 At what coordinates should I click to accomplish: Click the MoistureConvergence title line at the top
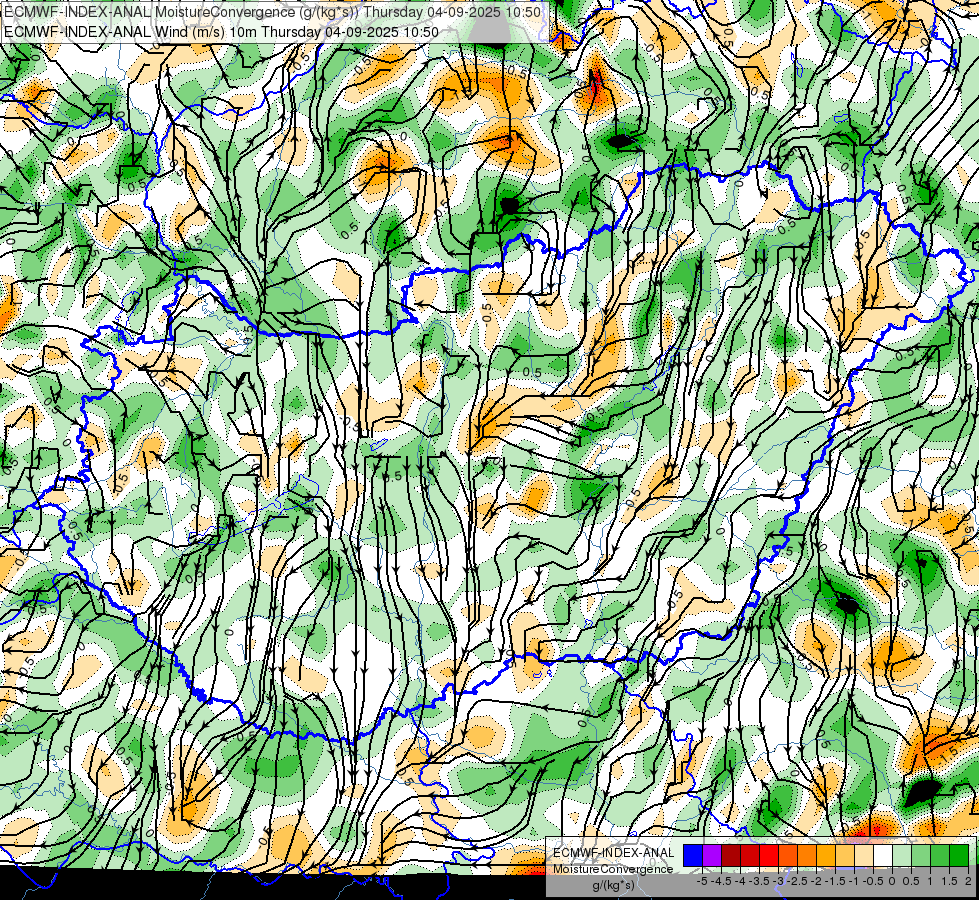(x=272, y=11)
